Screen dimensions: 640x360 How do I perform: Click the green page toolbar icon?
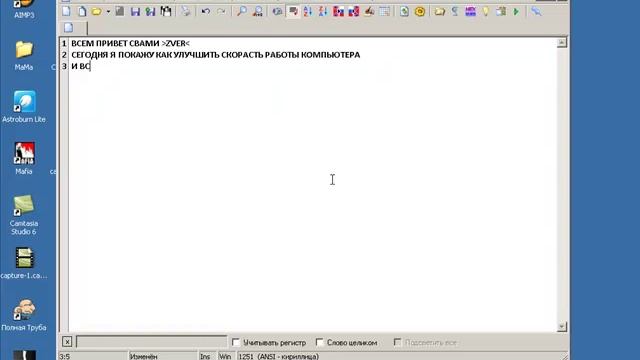tap(404, 11)
